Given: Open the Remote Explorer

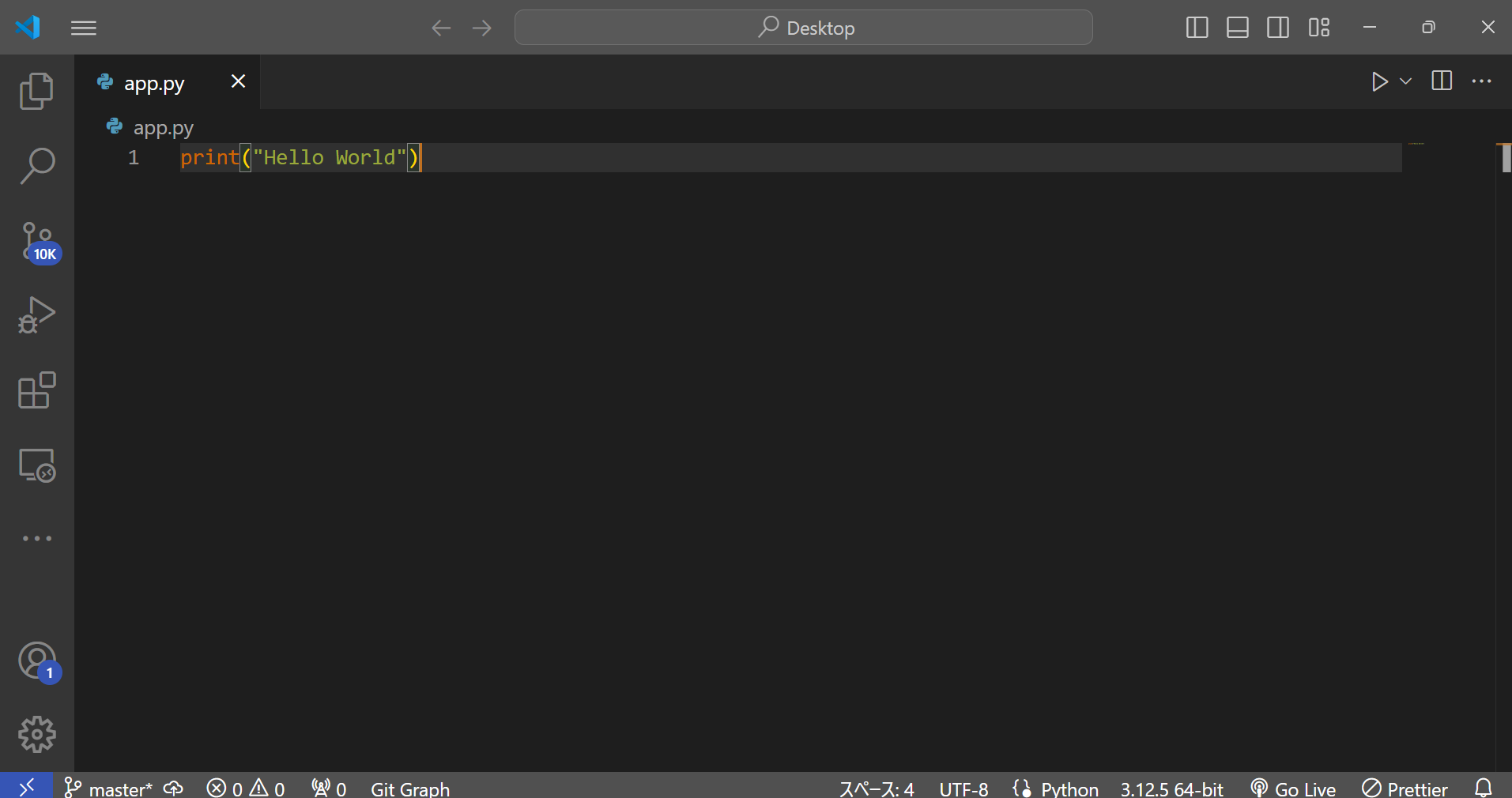Looking at the screenshot, I should tap(36, 465).
